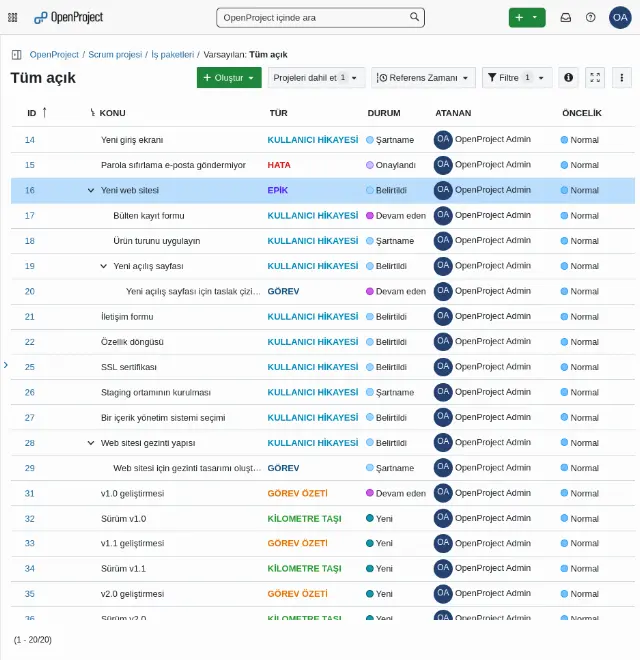The height and width of the screenshot is (660, 640).
Task: Click 'v2.0 geliştirmesi' subject
Action: (x=132, y=594)
